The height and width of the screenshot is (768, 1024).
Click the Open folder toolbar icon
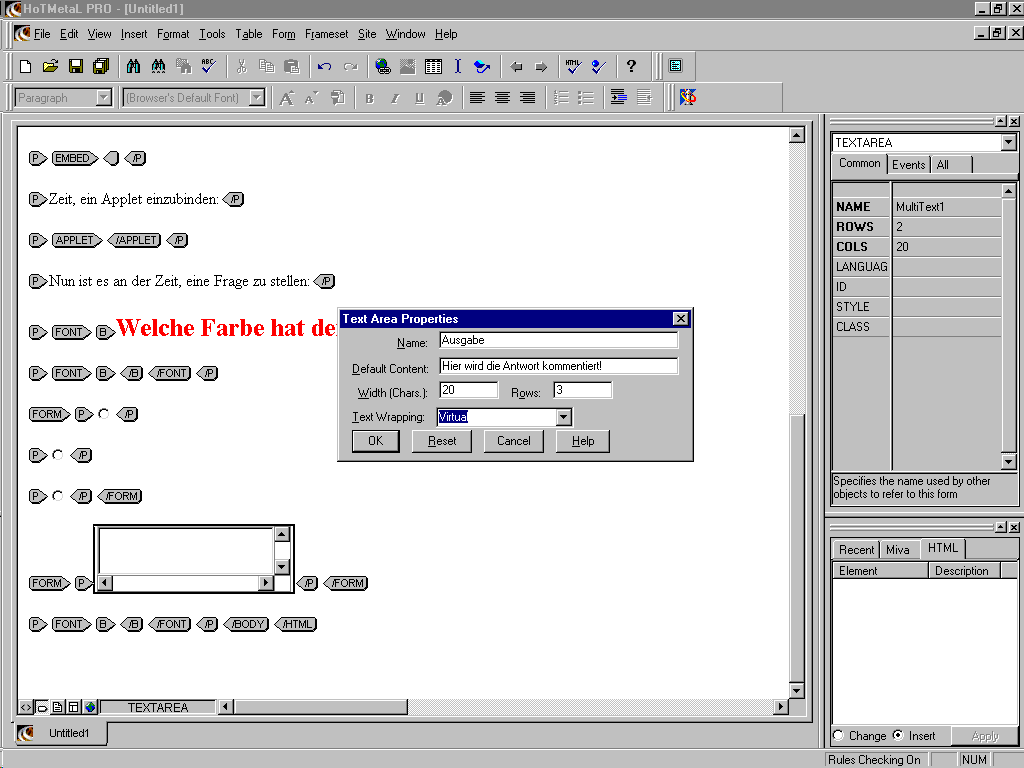coord(50,67)
